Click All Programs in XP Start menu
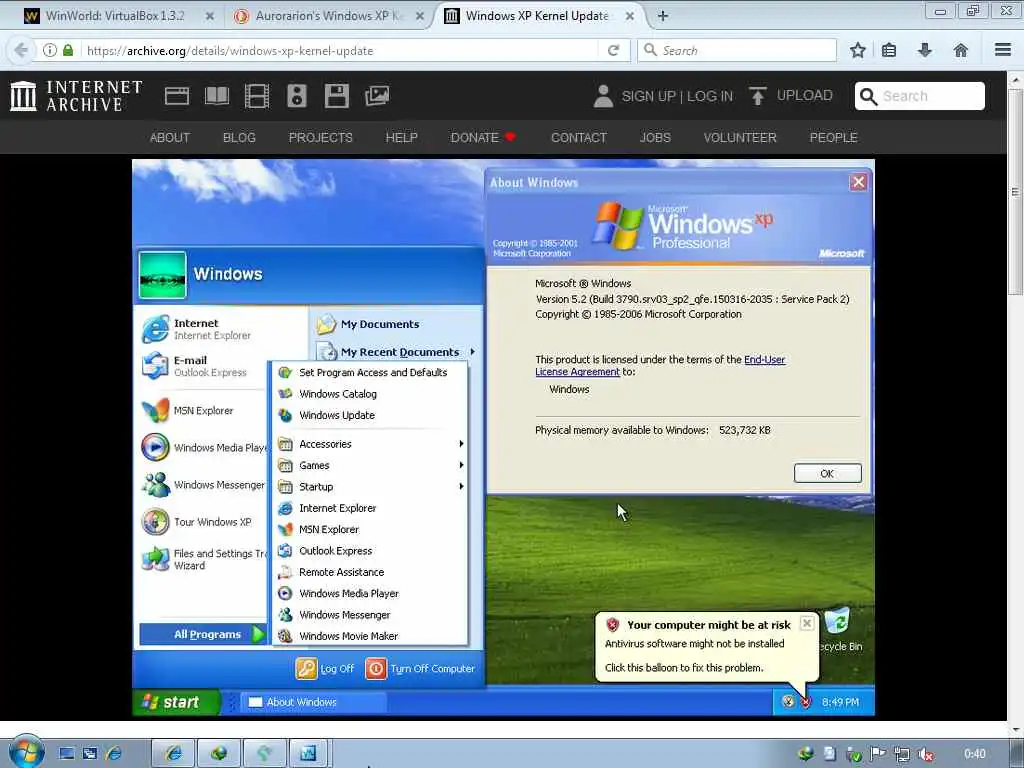Screen dimensions: 1024x768 pyautogui.click(x=203, y=634)
